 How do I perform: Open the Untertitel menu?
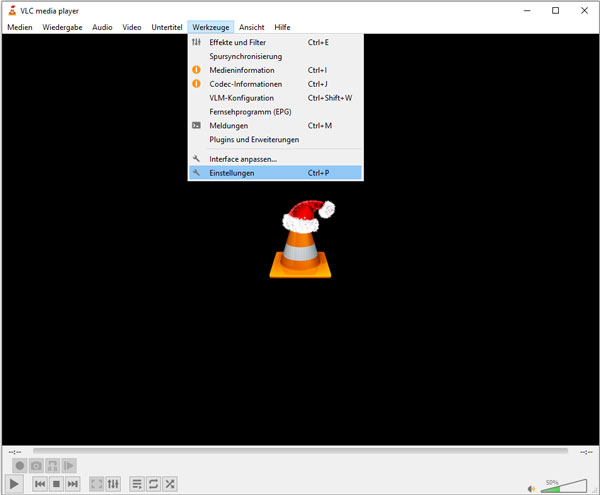[x=167, y=27]
